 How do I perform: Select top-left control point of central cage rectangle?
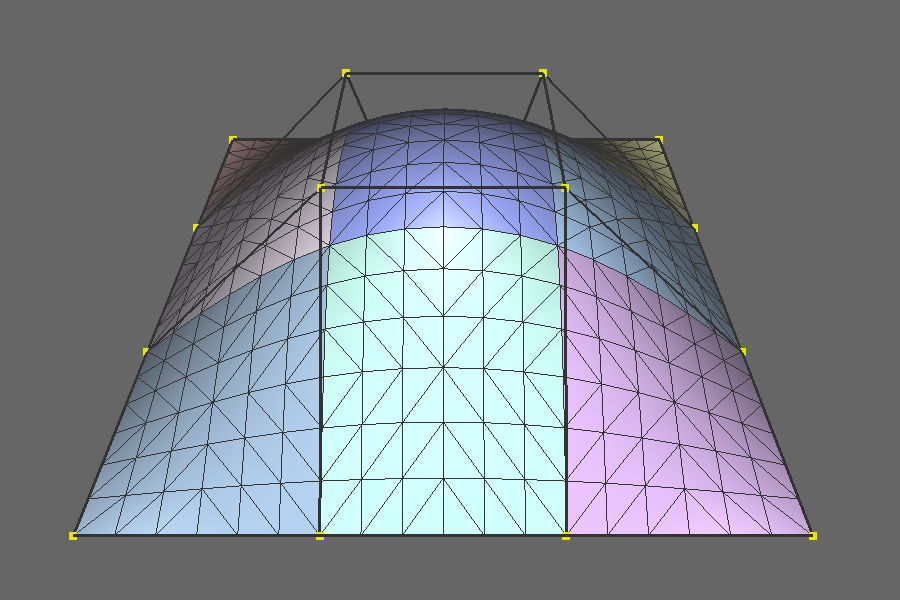tap(321, 187)
